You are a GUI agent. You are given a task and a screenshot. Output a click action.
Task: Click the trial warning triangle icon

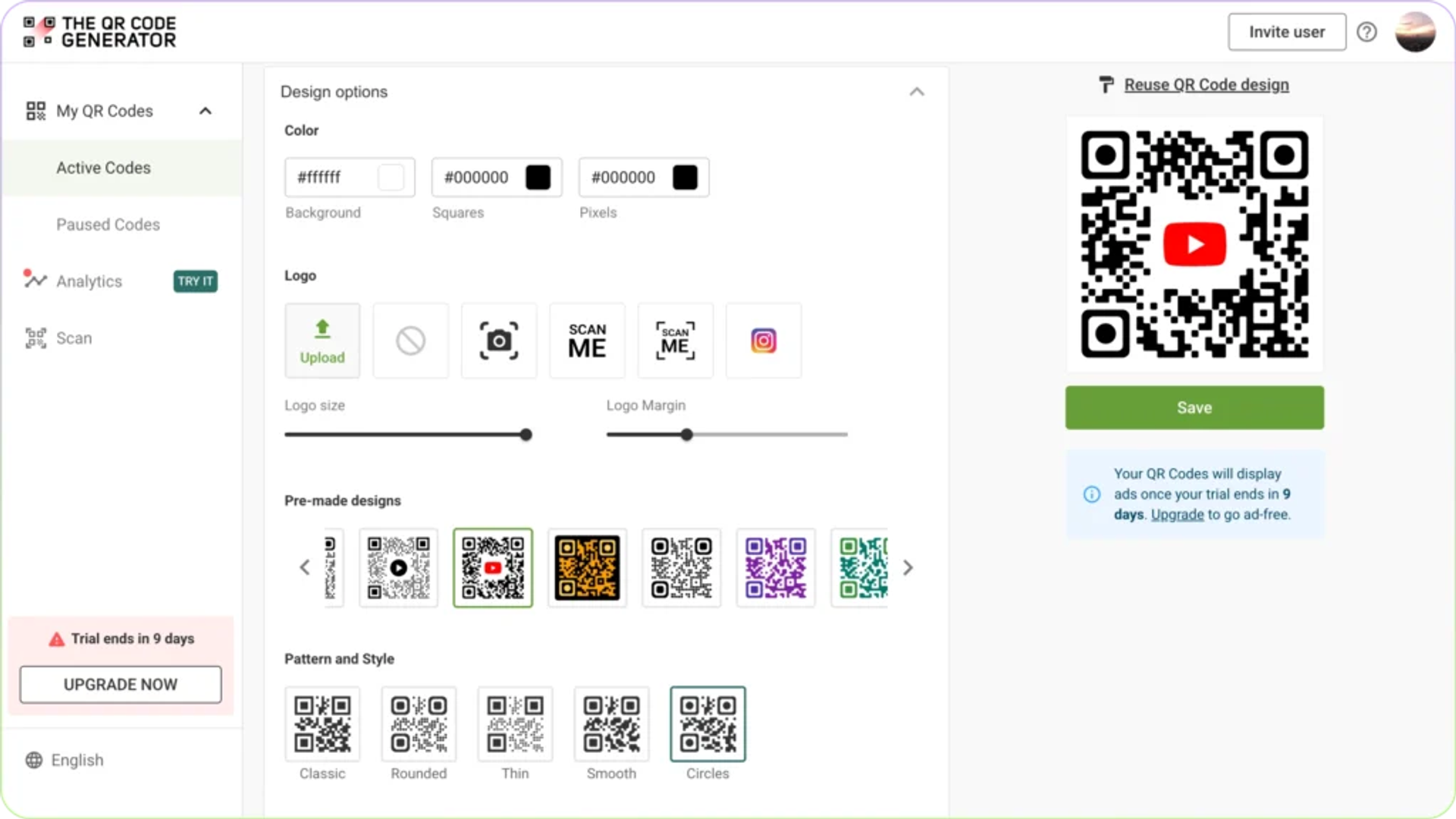coord(56,639)
